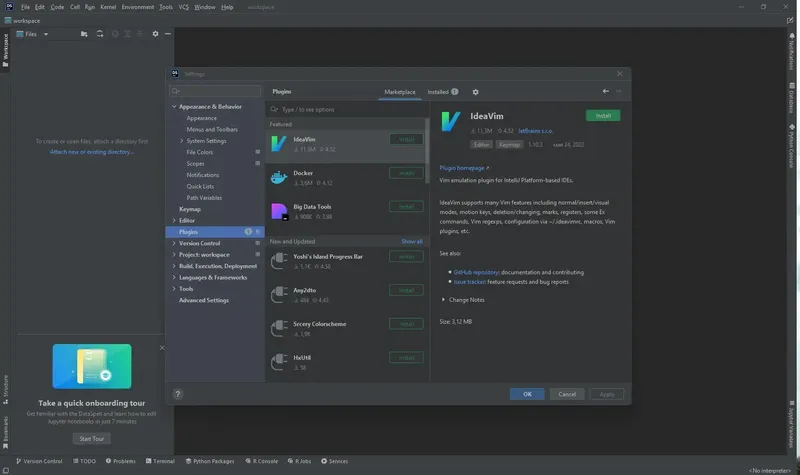Expand System Settings in the tree
This screenshot has height=475, width=800.
coord(182,141)
